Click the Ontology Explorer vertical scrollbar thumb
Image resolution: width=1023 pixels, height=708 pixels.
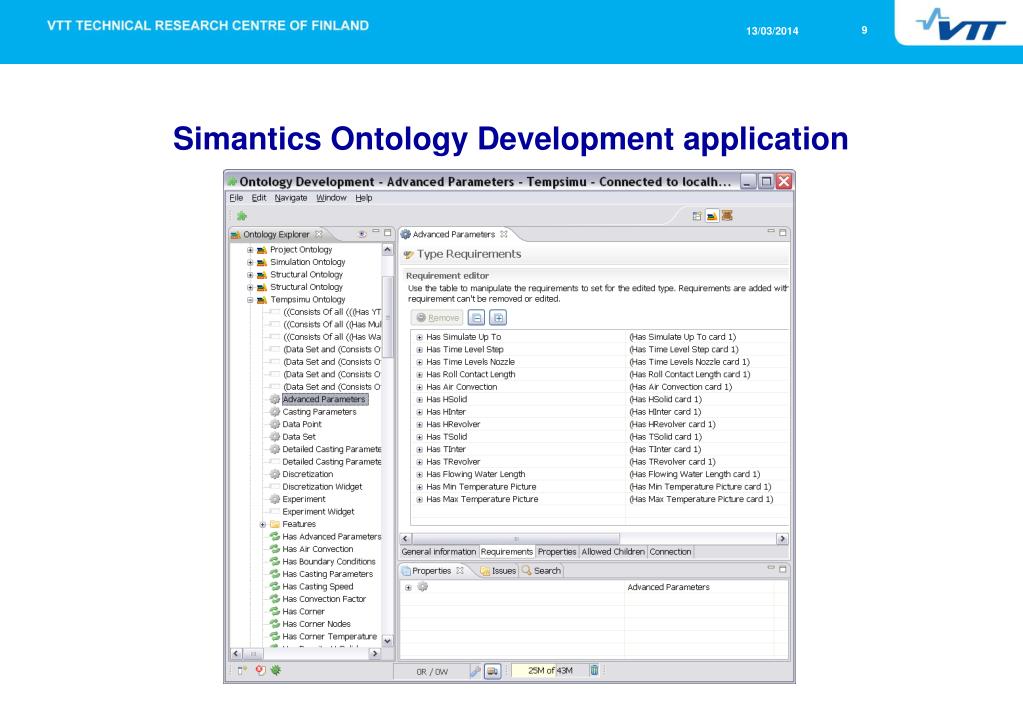[x=388, y=317]
